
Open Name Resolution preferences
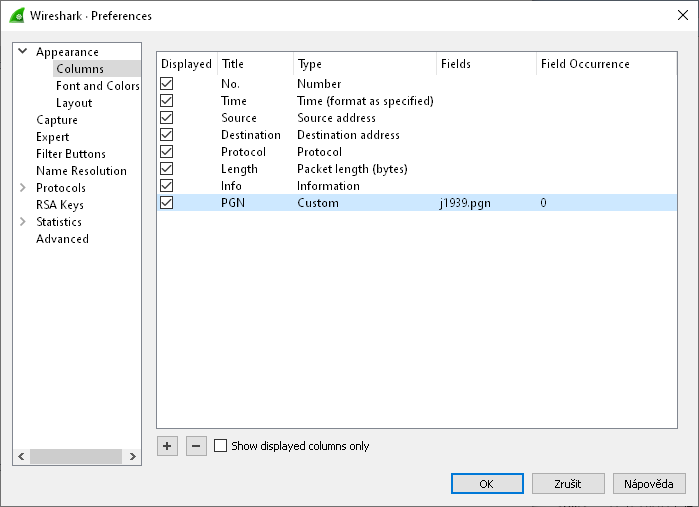(x=82, y=171)
